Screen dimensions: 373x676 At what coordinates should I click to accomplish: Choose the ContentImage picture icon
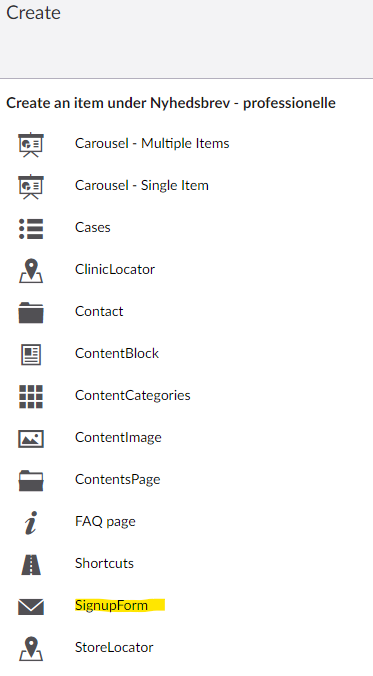(x=31, y=439)
